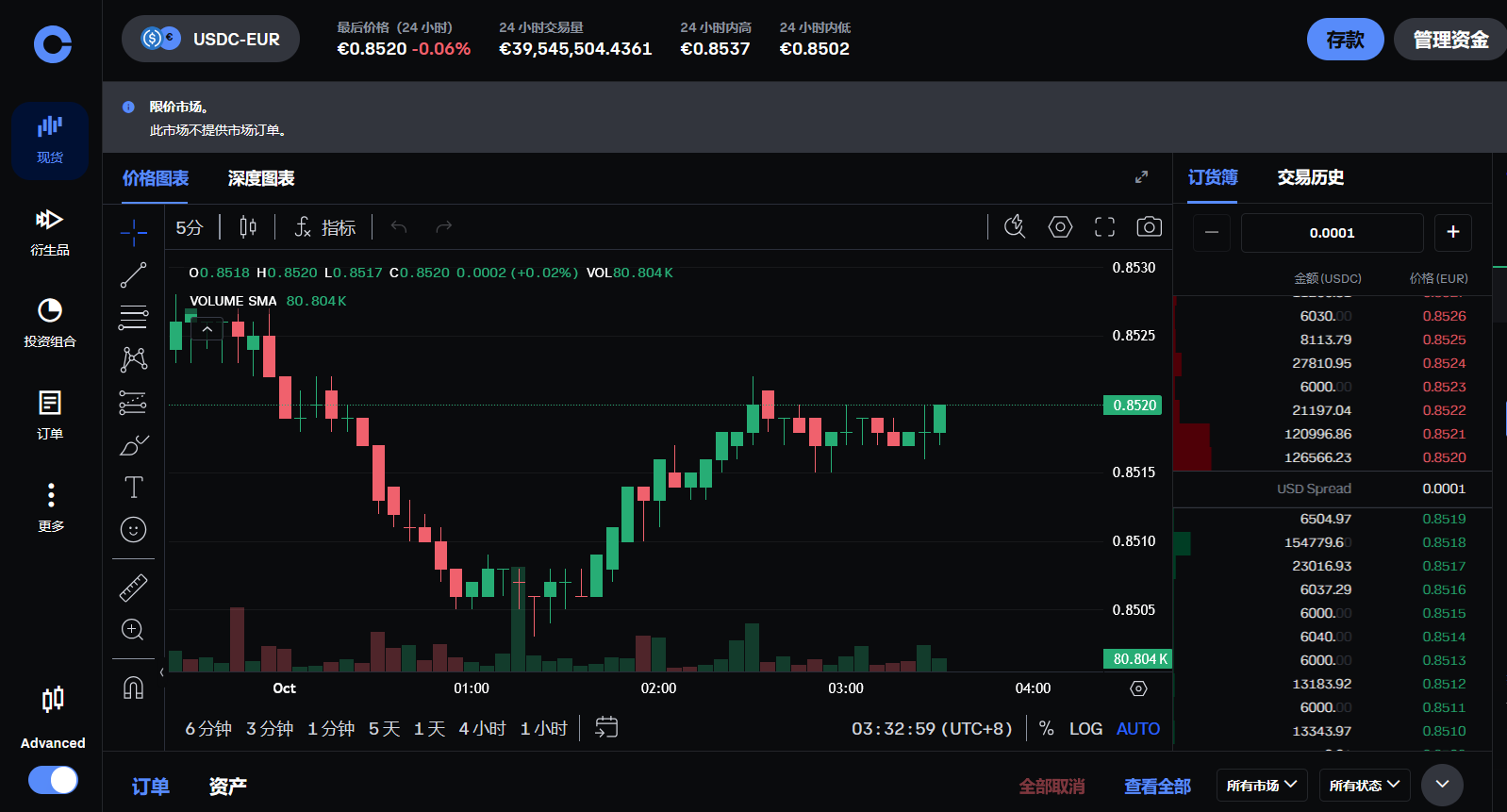Open the USDC-EUR trading pair selector
Screen dimensions: 1507x812
(x=210, y=39)
